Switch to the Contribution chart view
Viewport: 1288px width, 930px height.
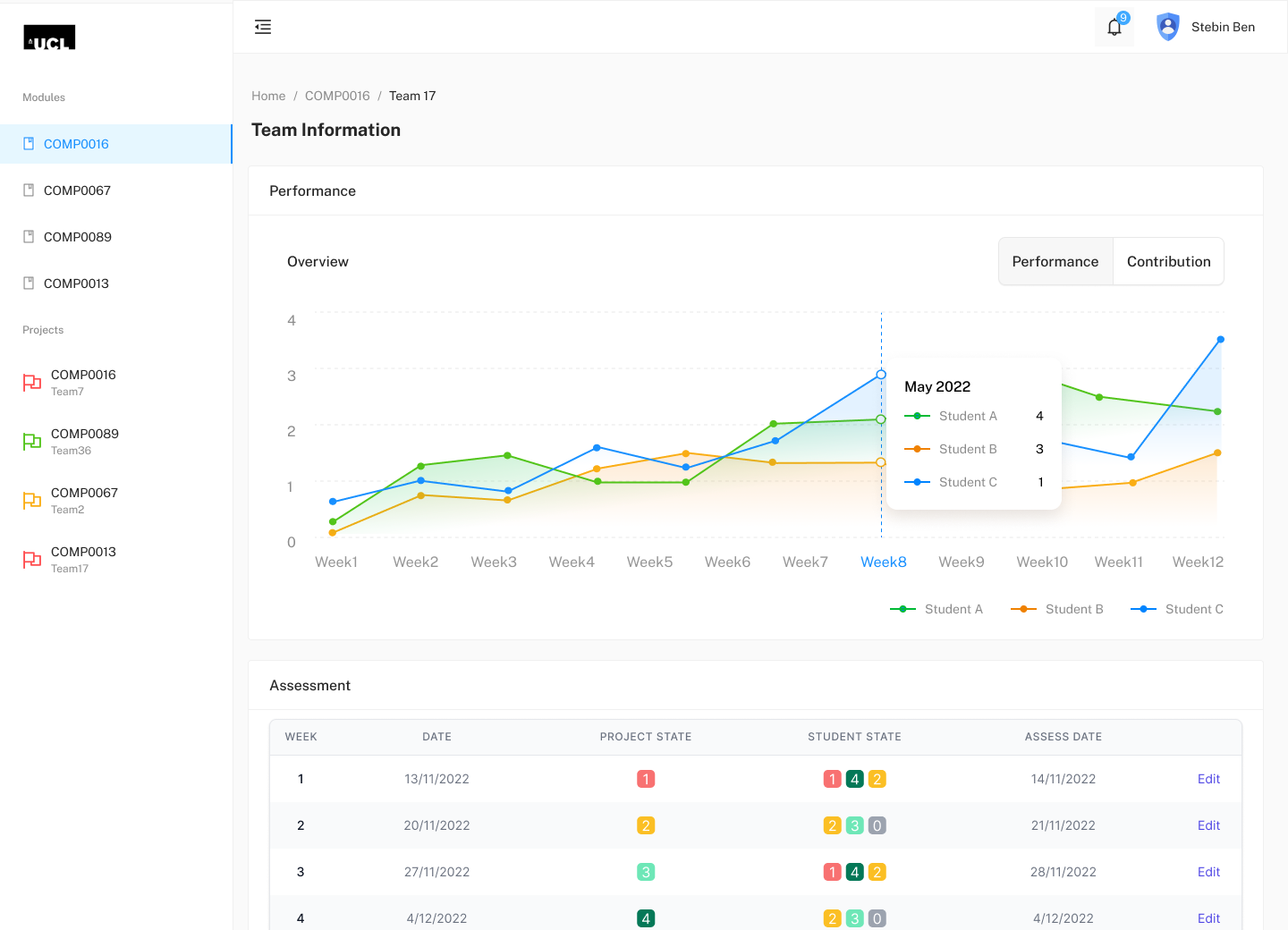tap(1169, 261)
